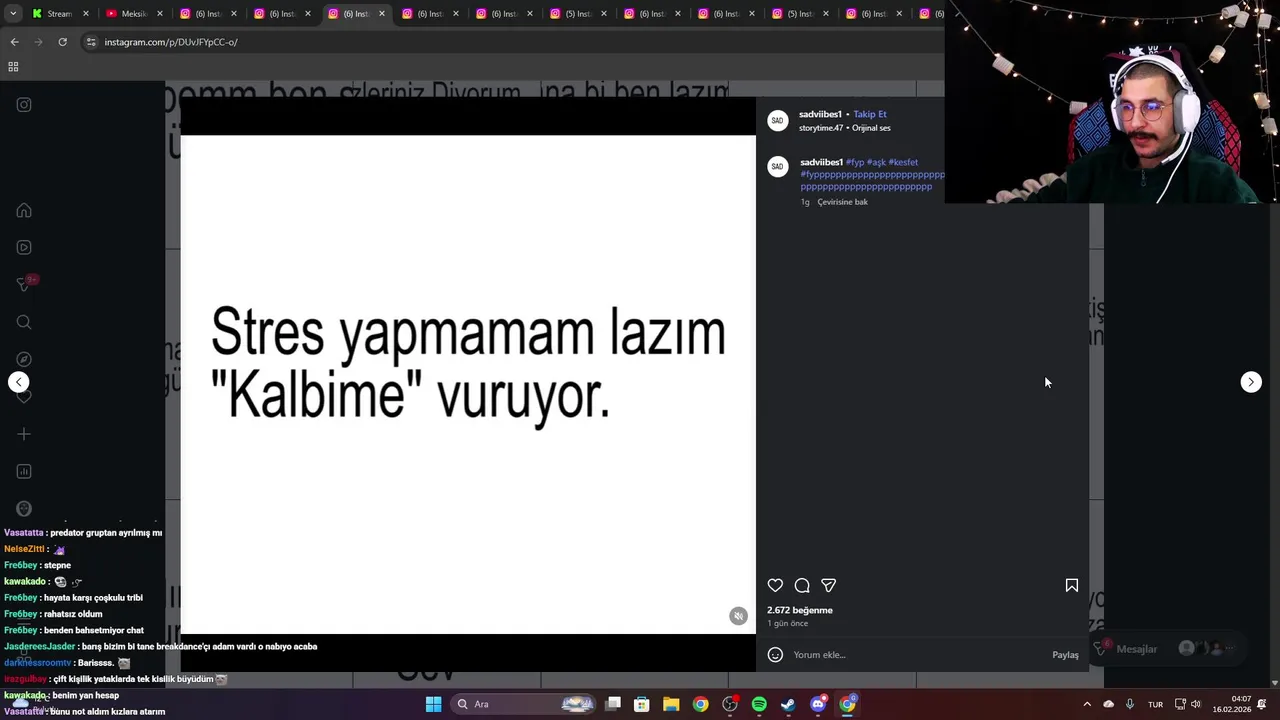1280x720 pixels.
Task: Close the active Instagram tab
Action: point(382,14)
